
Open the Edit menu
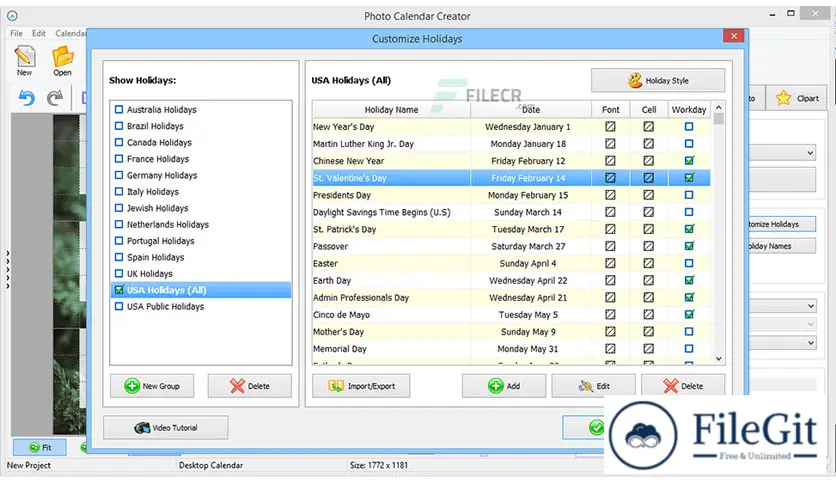39,33
